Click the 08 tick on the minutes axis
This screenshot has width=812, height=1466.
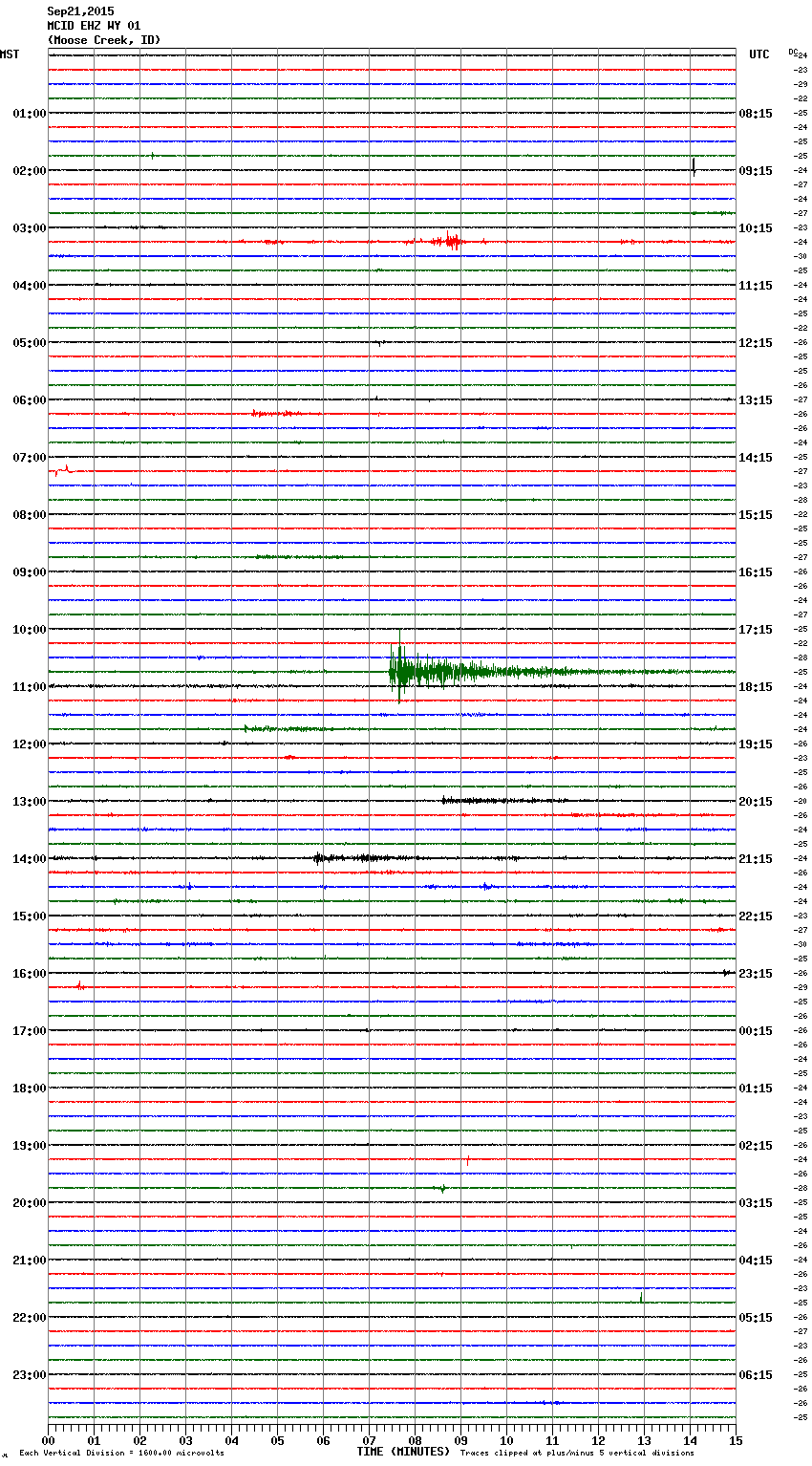click(x=415, y=1440)
